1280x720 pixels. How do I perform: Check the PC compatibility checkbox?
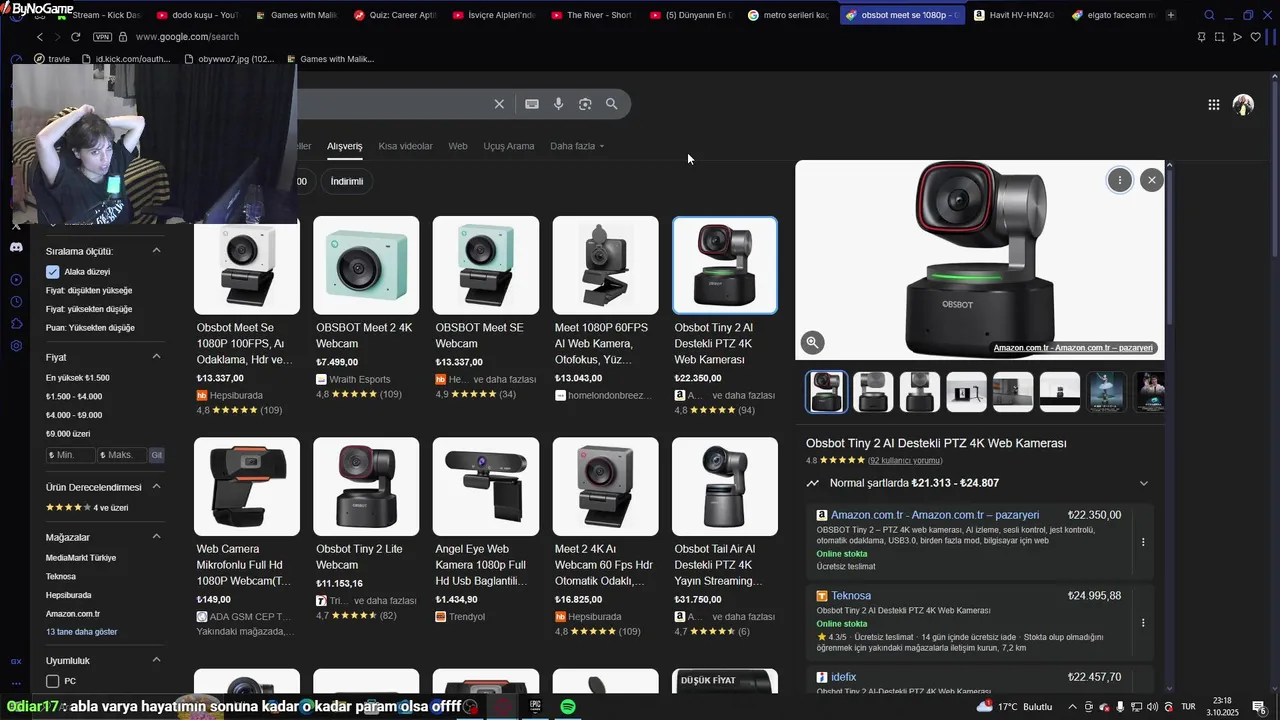53,681
